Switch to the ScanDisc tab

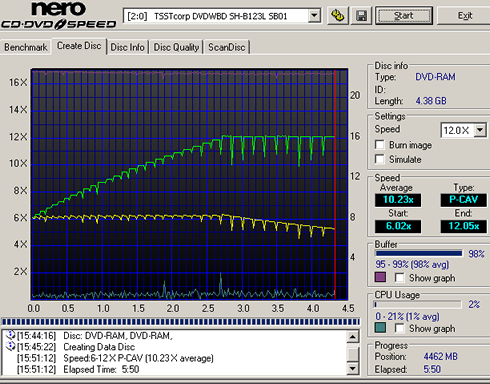(x=227, y=47)
